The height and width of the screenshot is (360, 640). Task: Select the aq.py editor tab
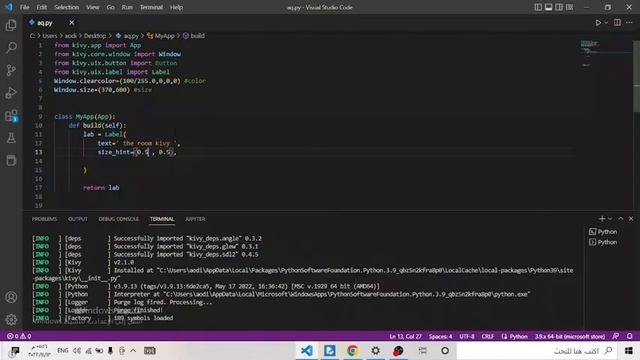tap(45, 23)
